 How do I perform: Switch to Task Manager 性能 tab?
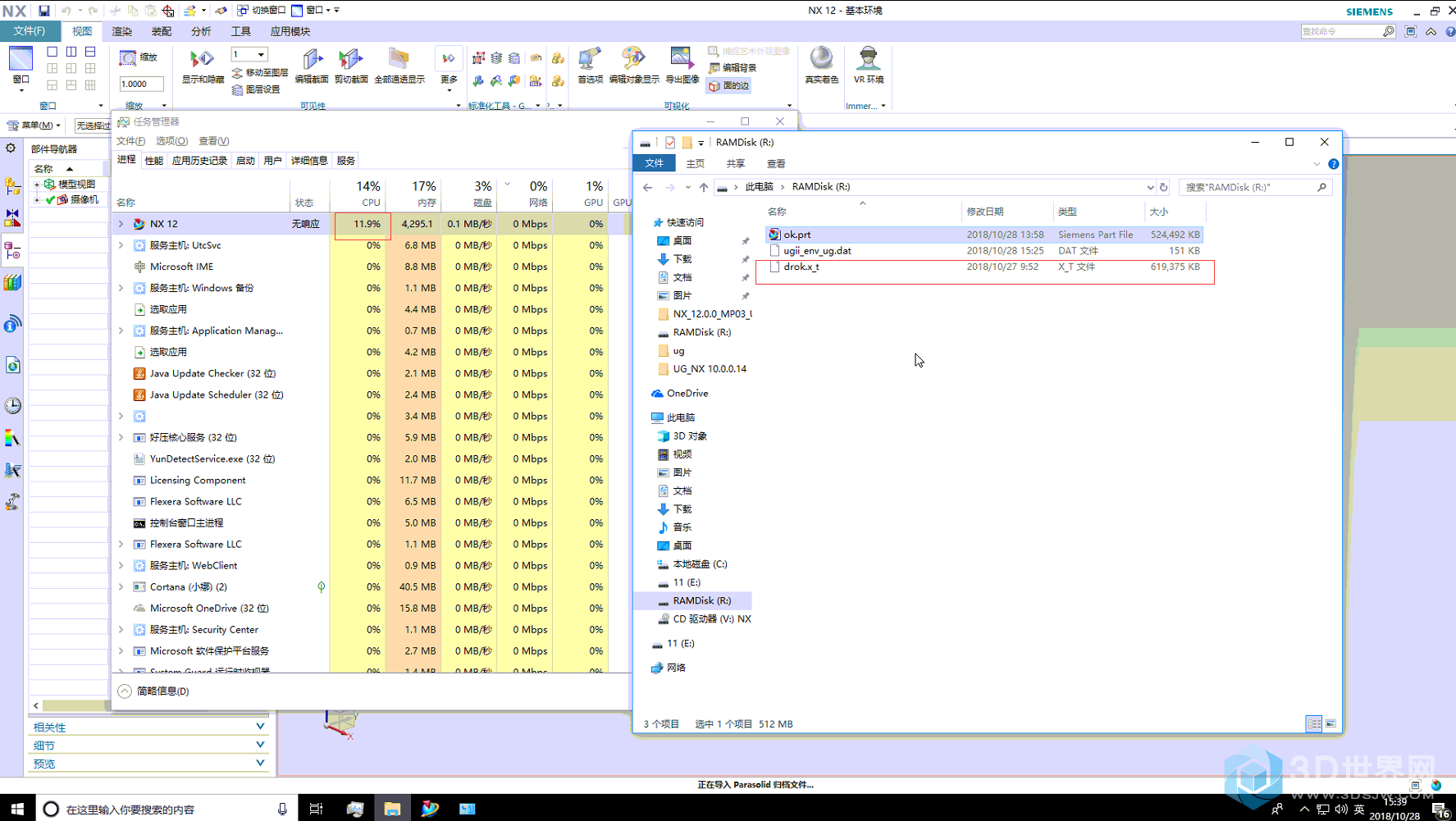click(x=154, y=161)
